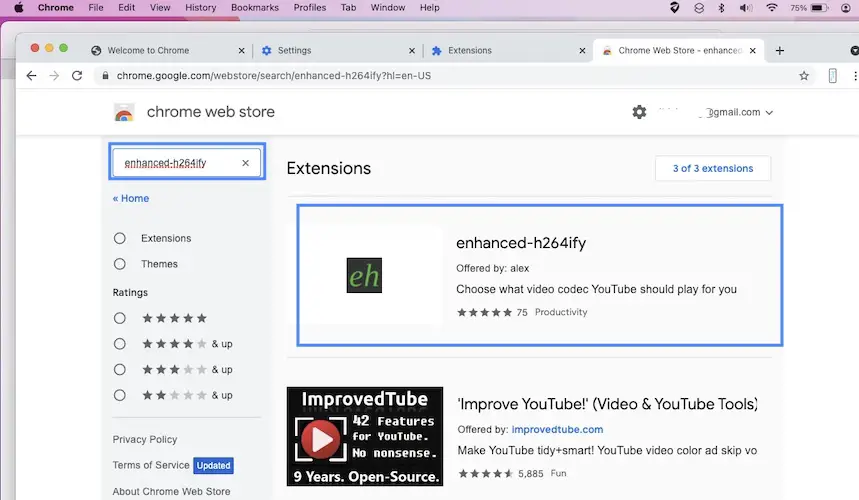859x500 pixels.
Task: Click the Bluetooth status icon
Action: point(721,8)
